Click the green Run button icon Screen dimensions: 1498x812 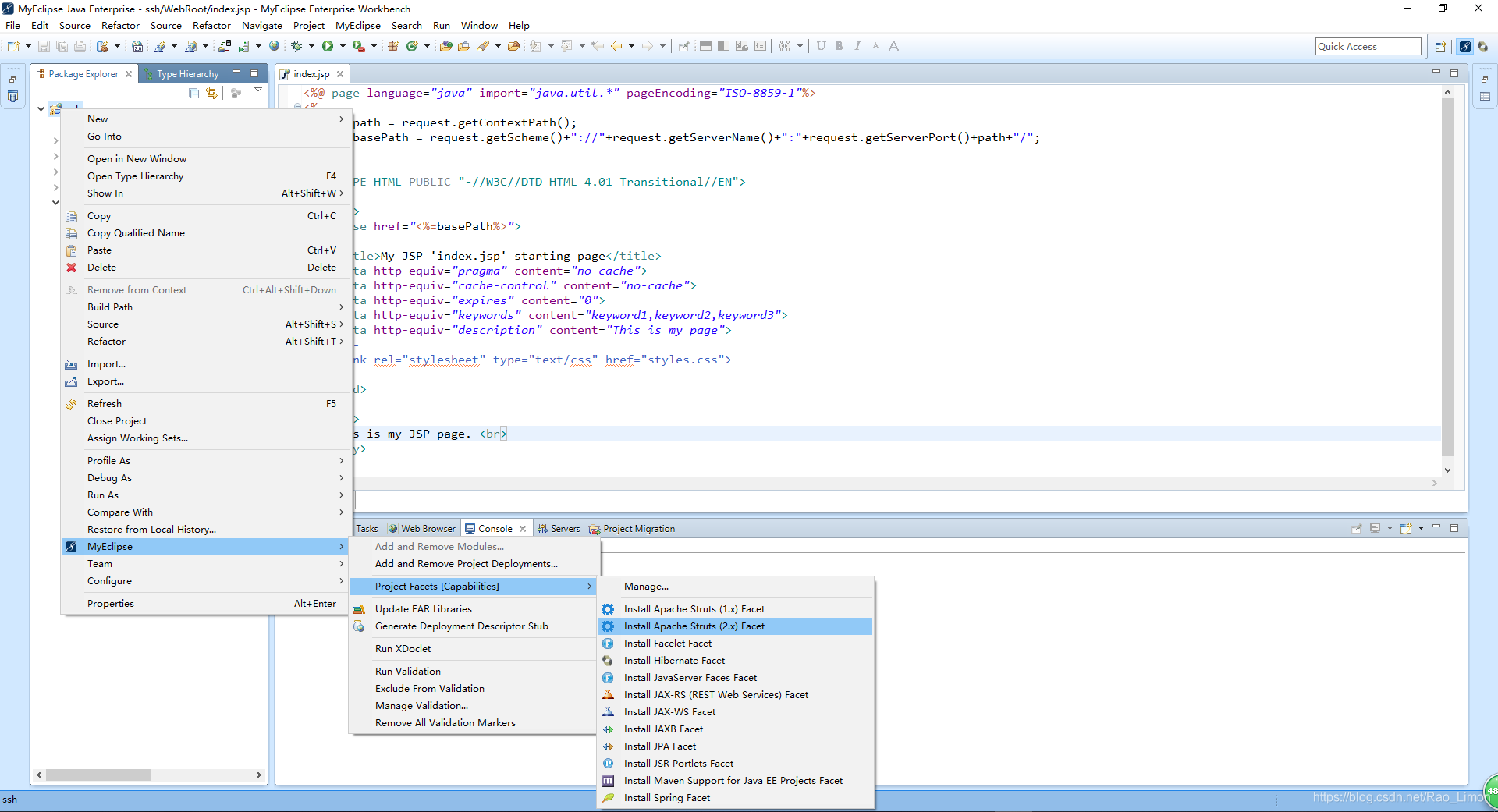pyautogui.click(x=328, y=46)
